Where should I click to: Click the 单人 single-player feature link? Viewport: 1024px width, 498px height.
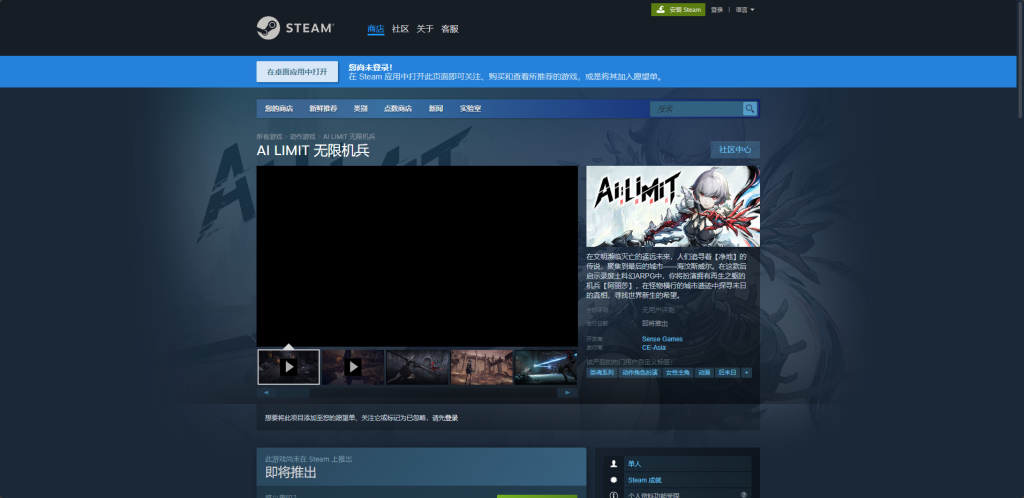(634, 464)
